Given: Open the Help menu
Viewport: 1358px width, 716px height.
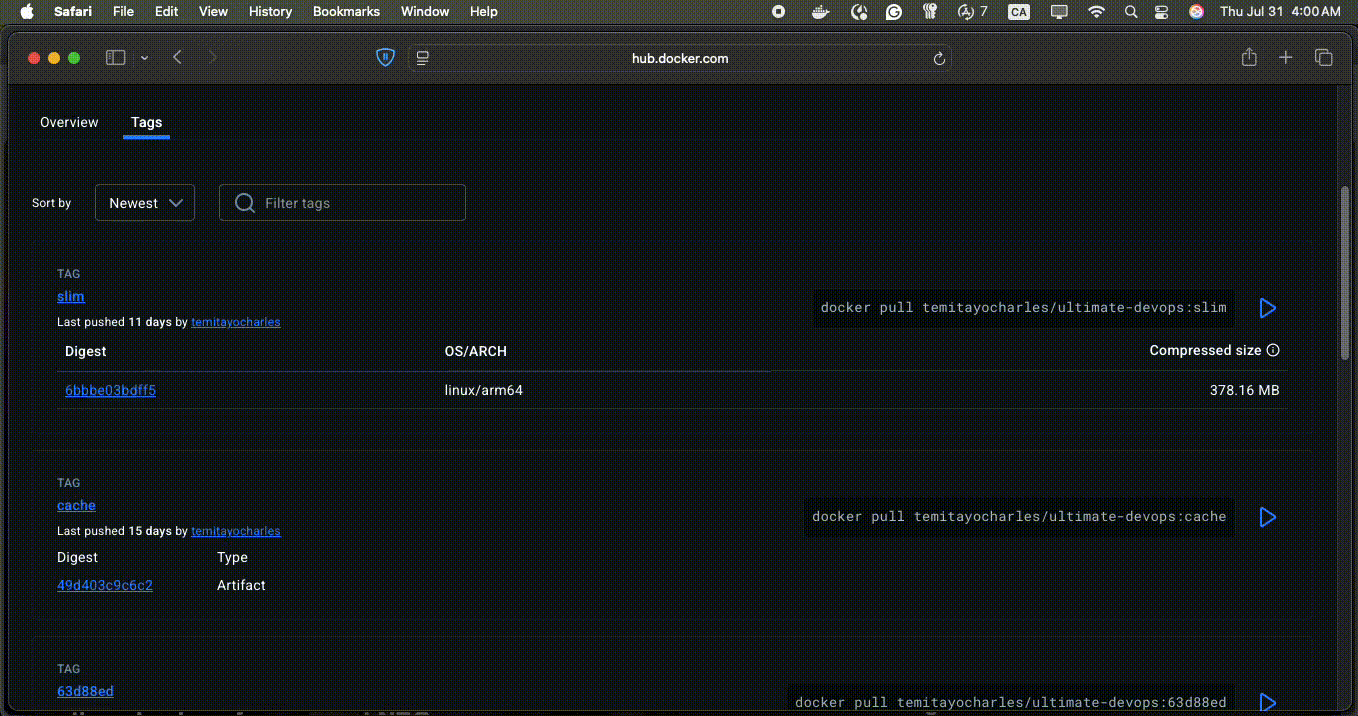Looking at the screenshot, I should coord(484,12).
